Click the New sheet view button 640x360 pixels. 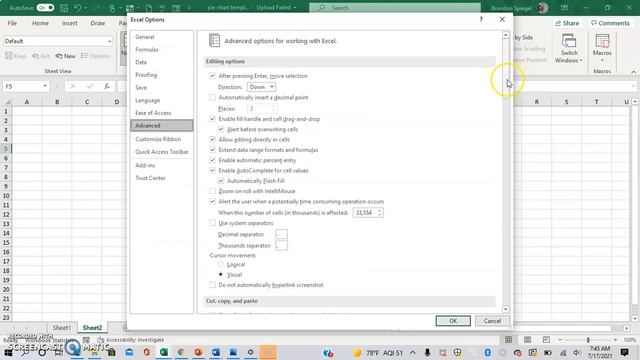[x=66, y=56]
